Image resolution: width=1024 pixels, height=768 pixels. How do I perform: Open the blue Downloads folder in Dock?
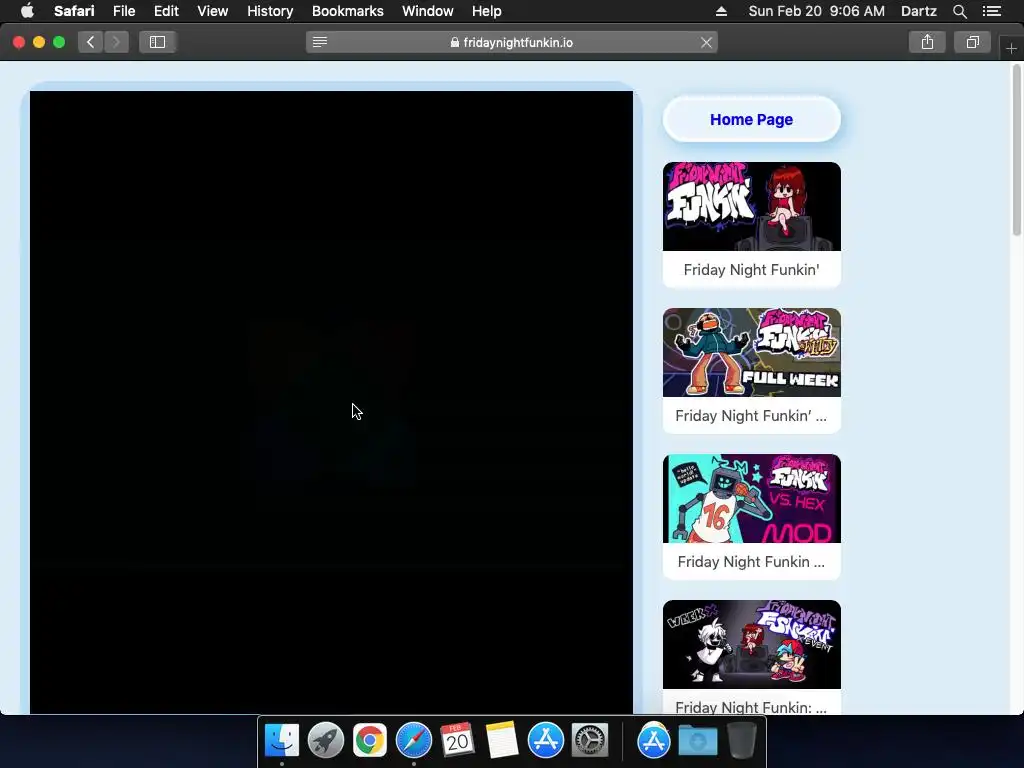tap(697, 741)
